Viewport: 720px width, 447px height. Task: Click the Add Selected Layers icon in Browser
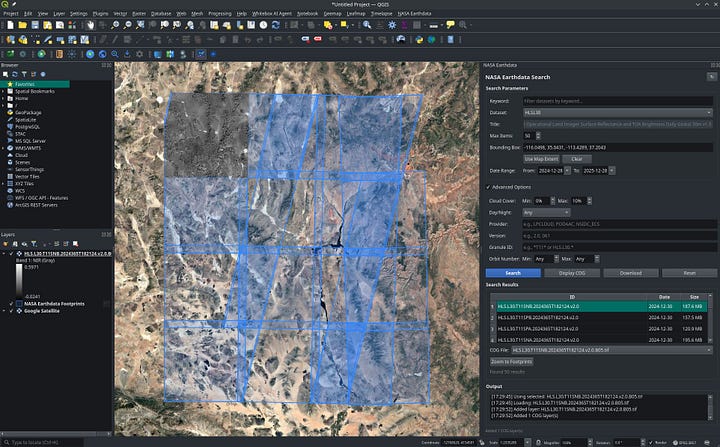pos(6,74)
